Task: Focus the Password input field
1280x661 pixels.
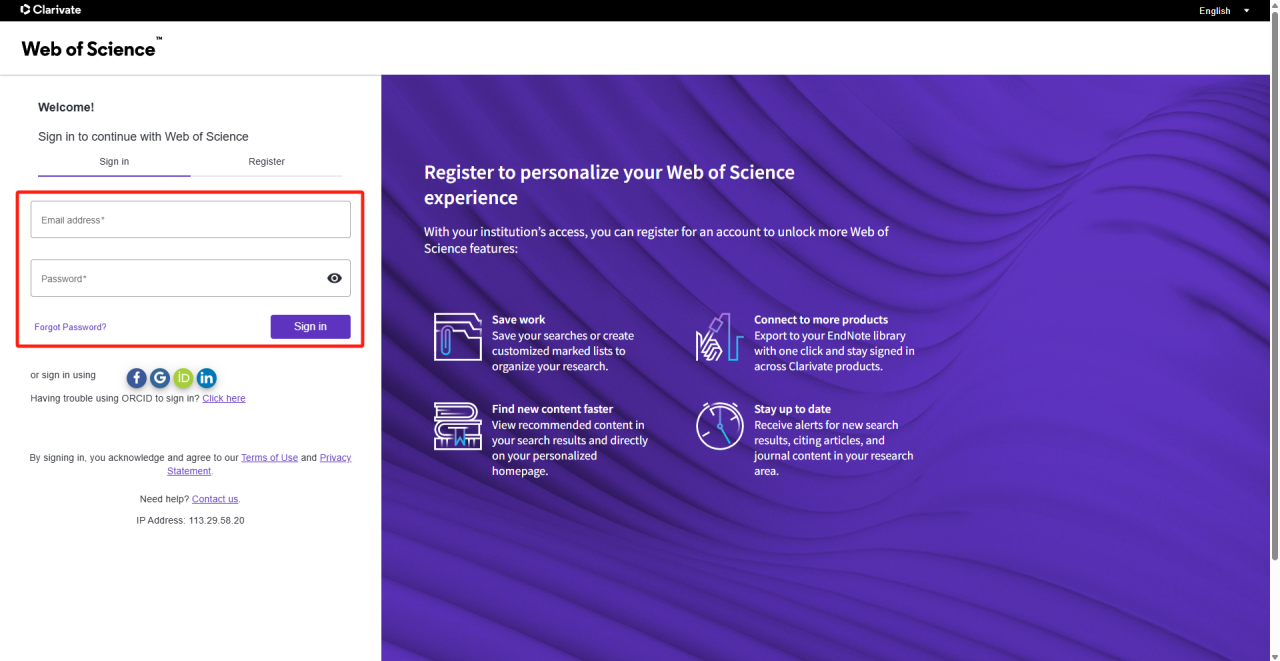Action: click(x=175, y=278)
